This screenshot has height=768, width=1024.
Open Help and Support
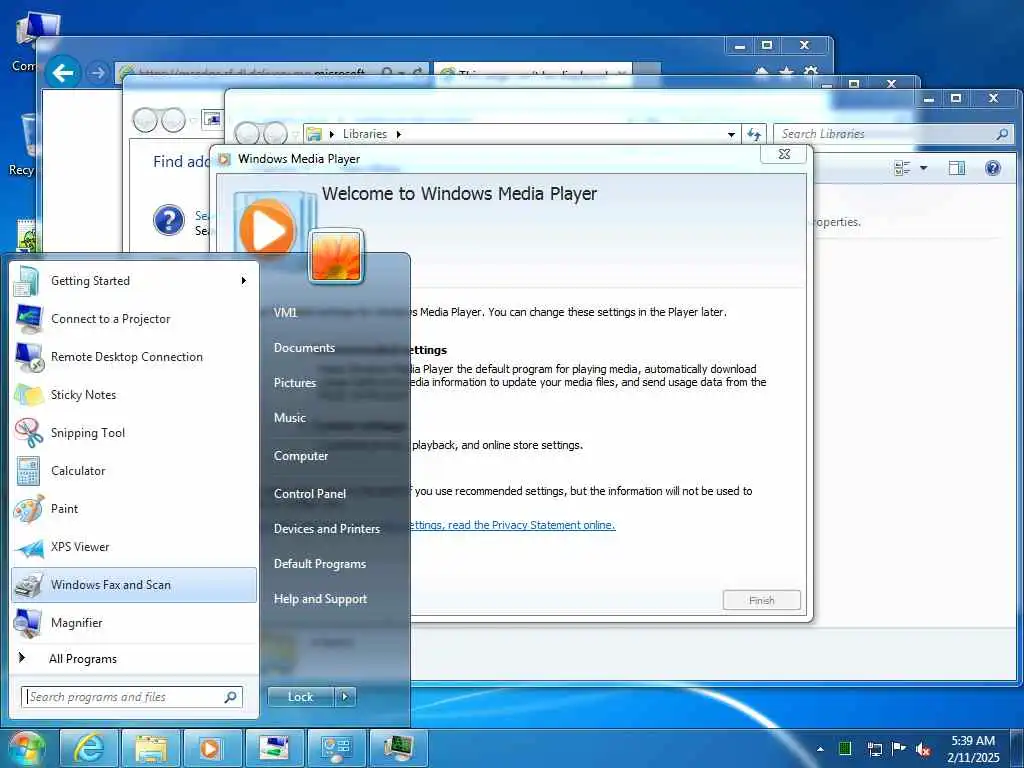[320, 599]
